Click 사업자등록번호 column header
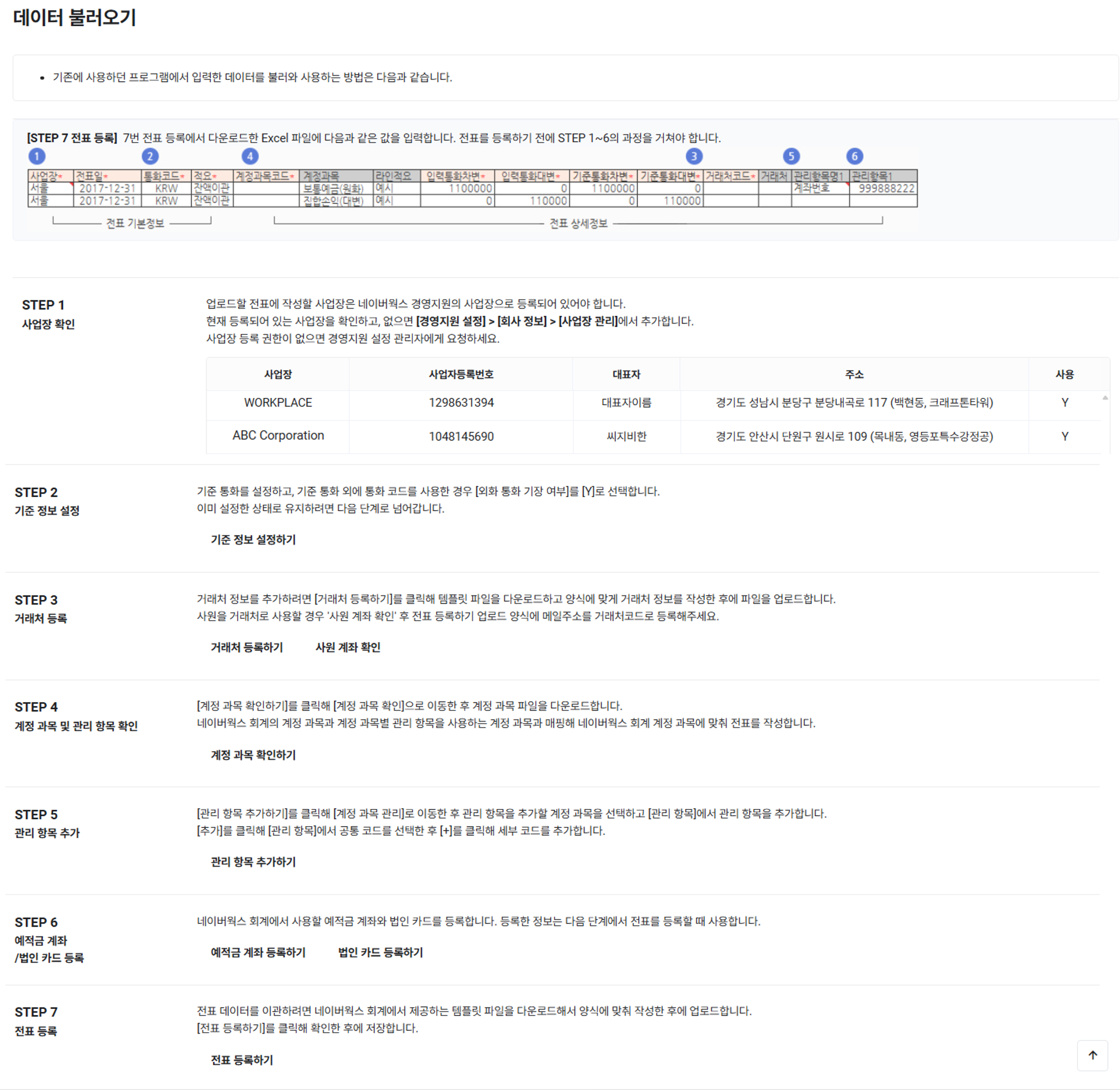 coord(461,374)
